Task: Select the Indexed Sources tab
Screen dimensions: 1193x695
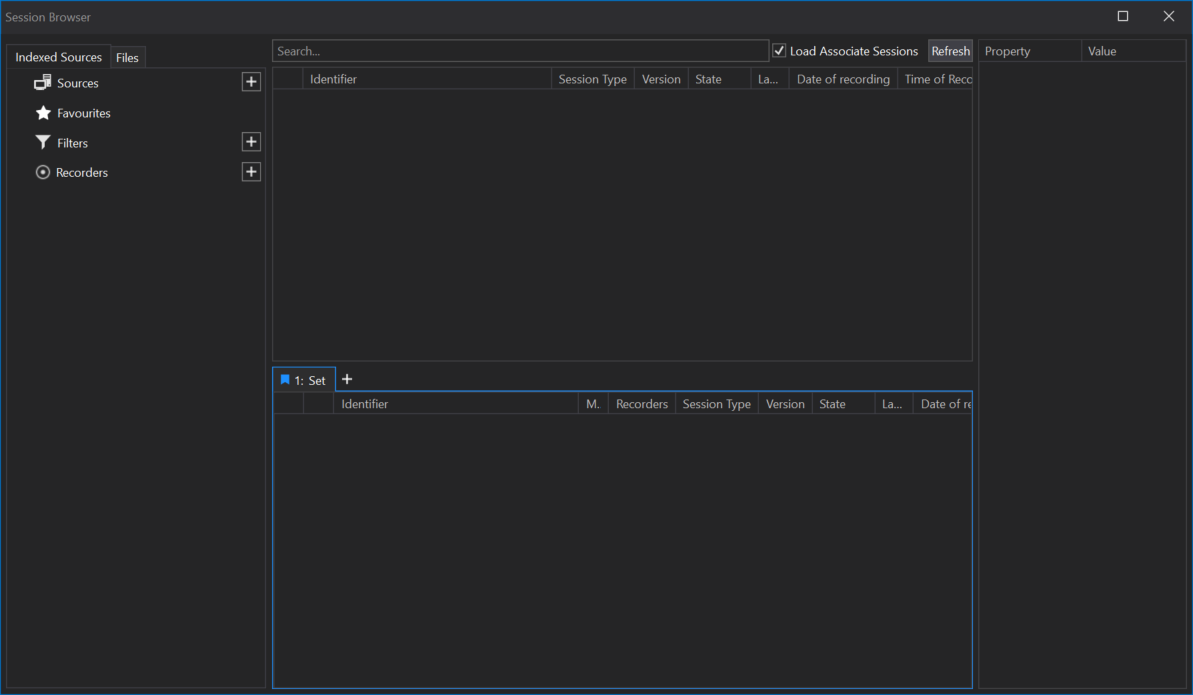Action: point(58,57)
